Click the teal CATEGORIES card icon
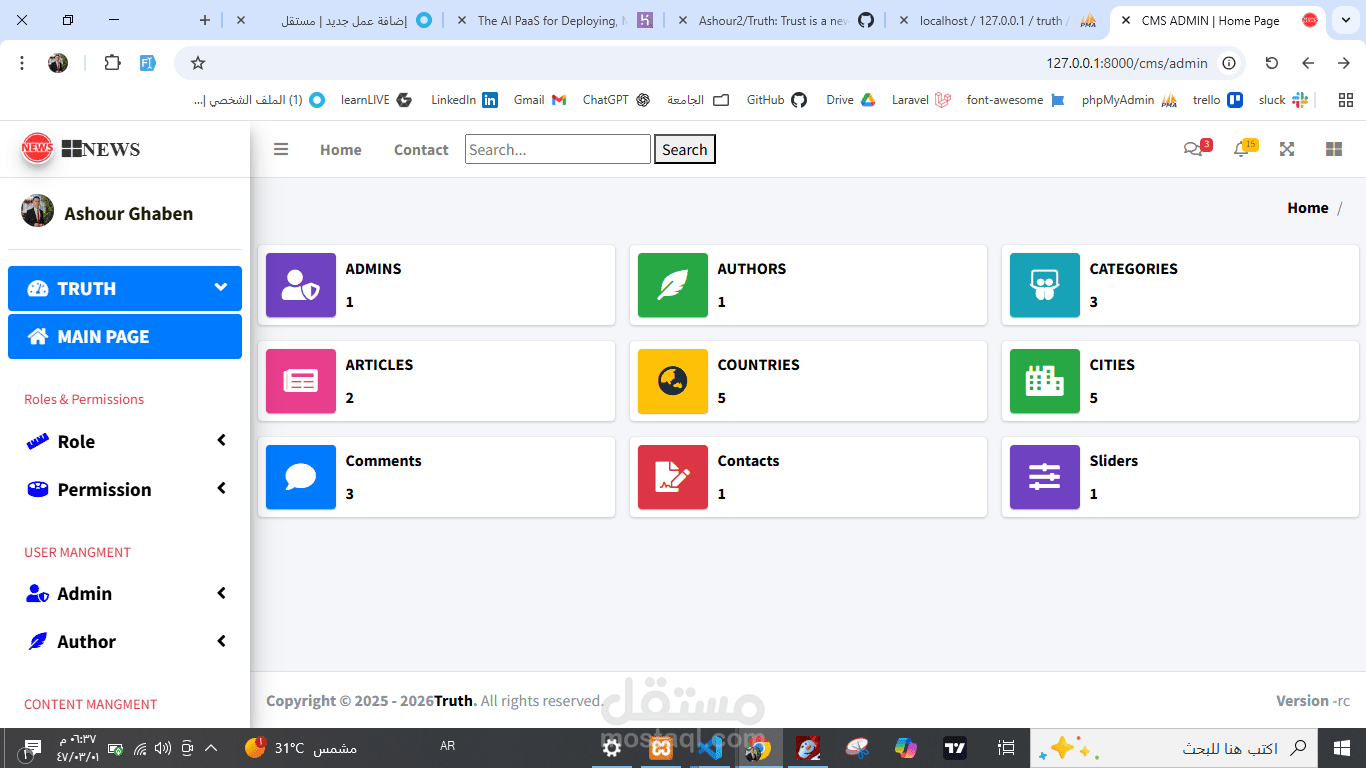1366x768 pixels. [x=1045, y=285]
